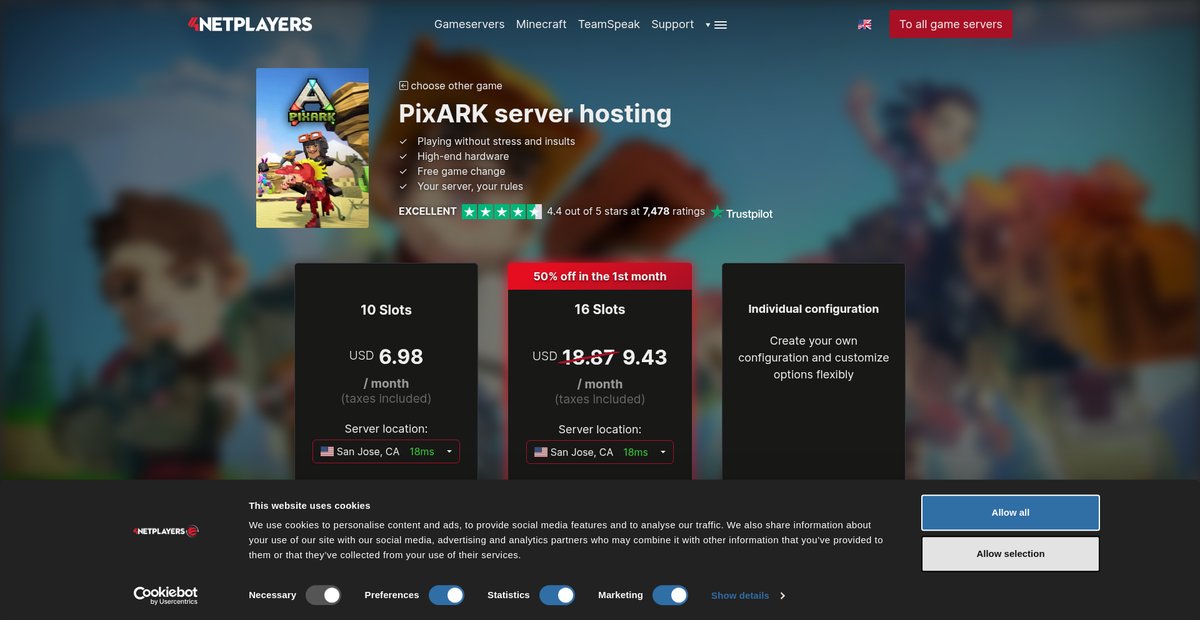The height and width of the screenshot is (620, 1200).
Task: Click the Show details link text
Action: point(740,596)
